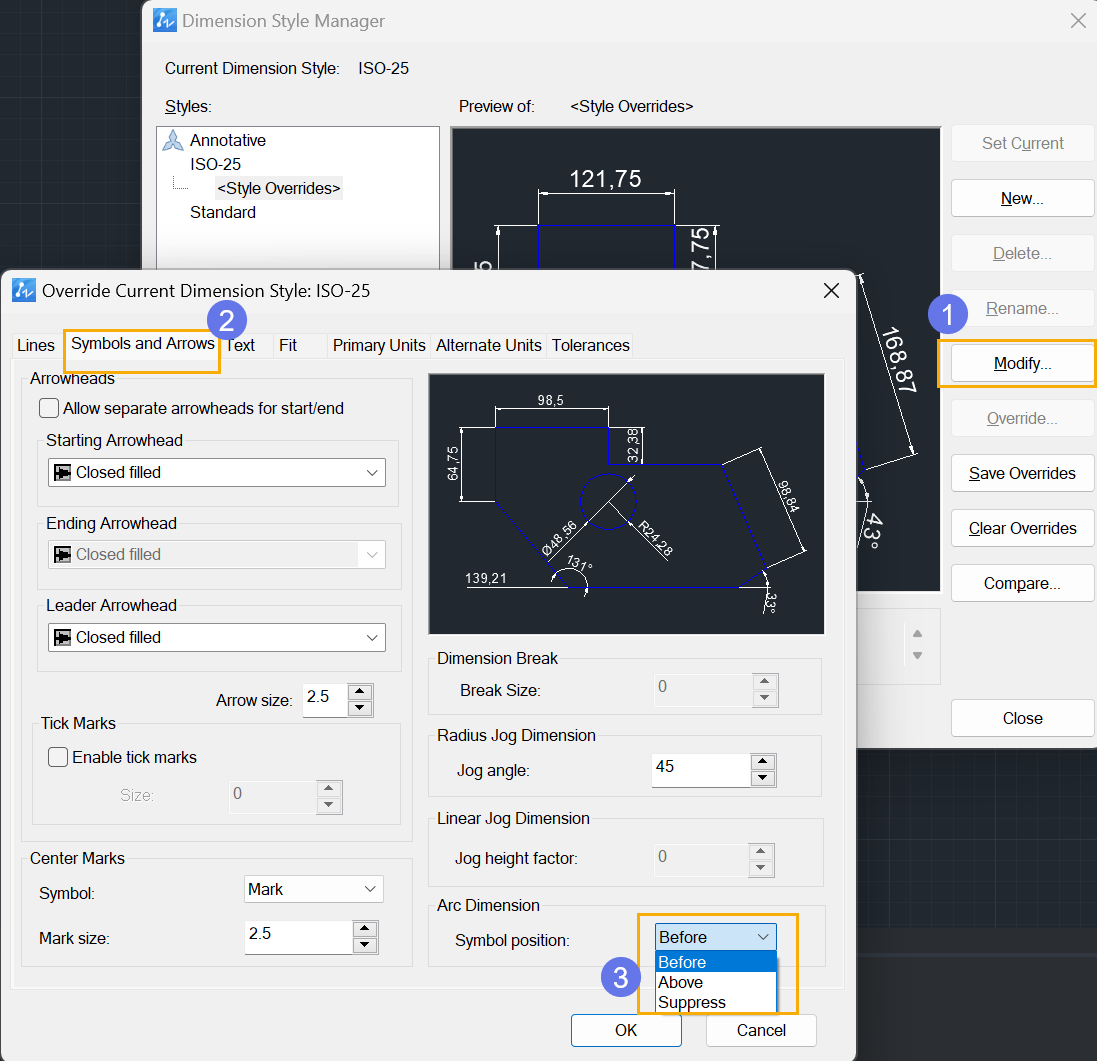Select the ISO-25 style in list
The width and height of the screenshot is (1097, 1061).
click(215, 164)
